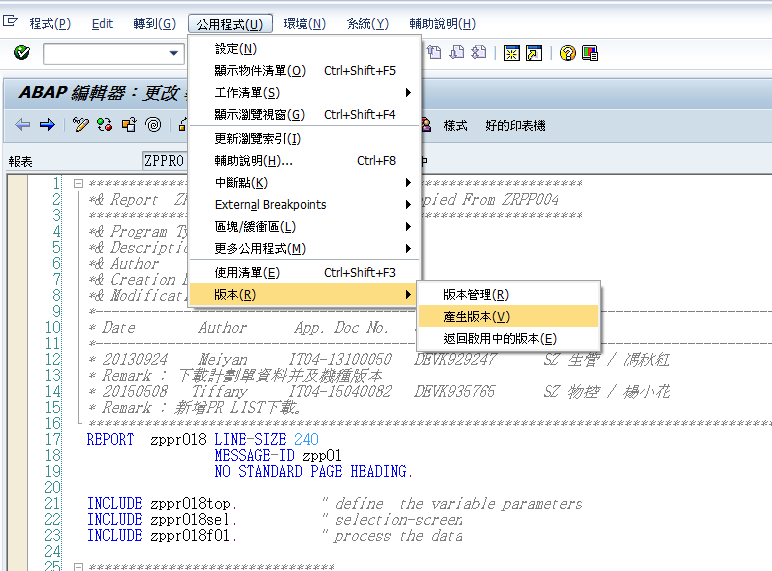Open the 系統(Y) menu

click(x=368, y=24)
